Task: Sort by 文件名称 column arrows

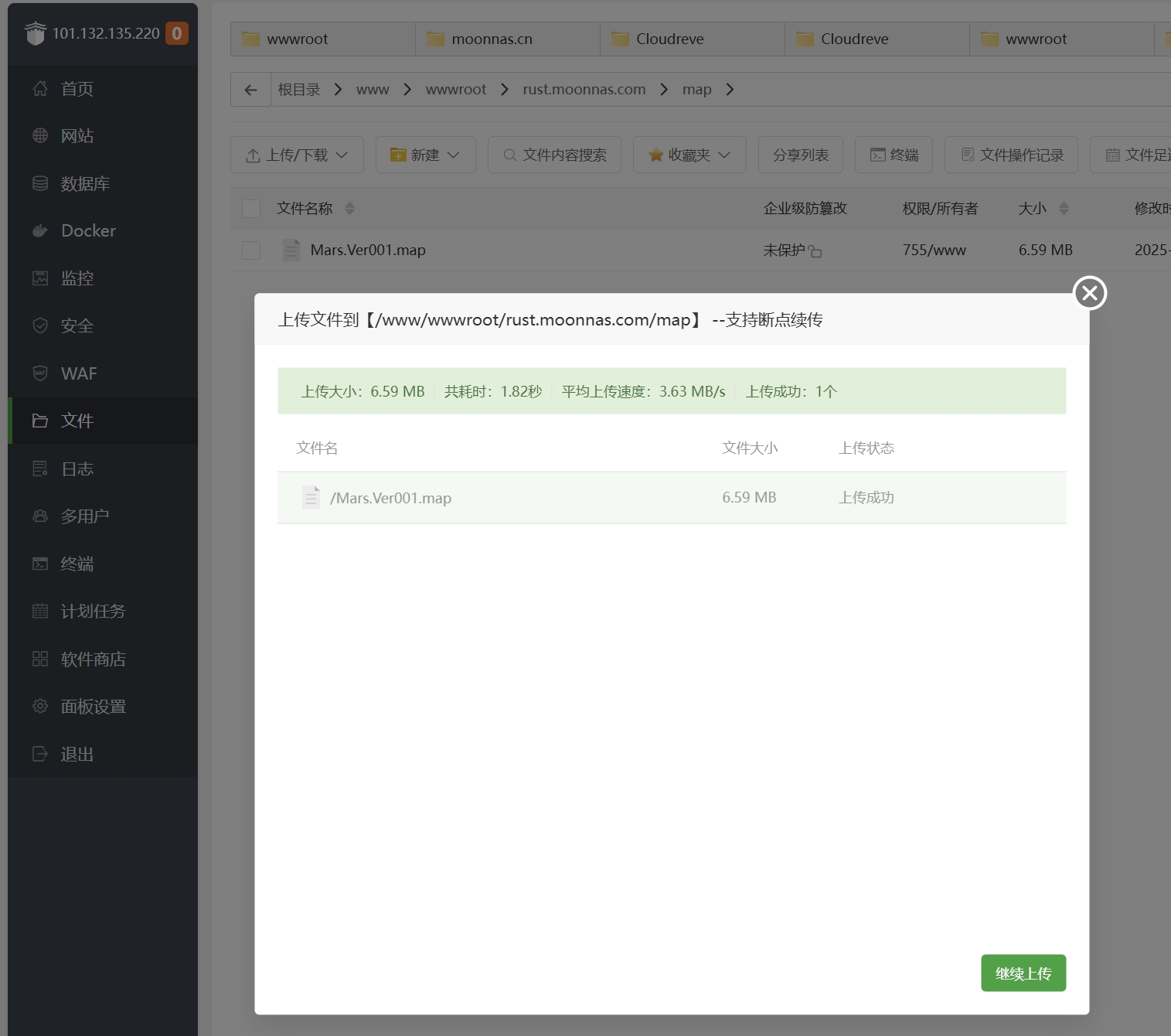Action: [349, 209]
